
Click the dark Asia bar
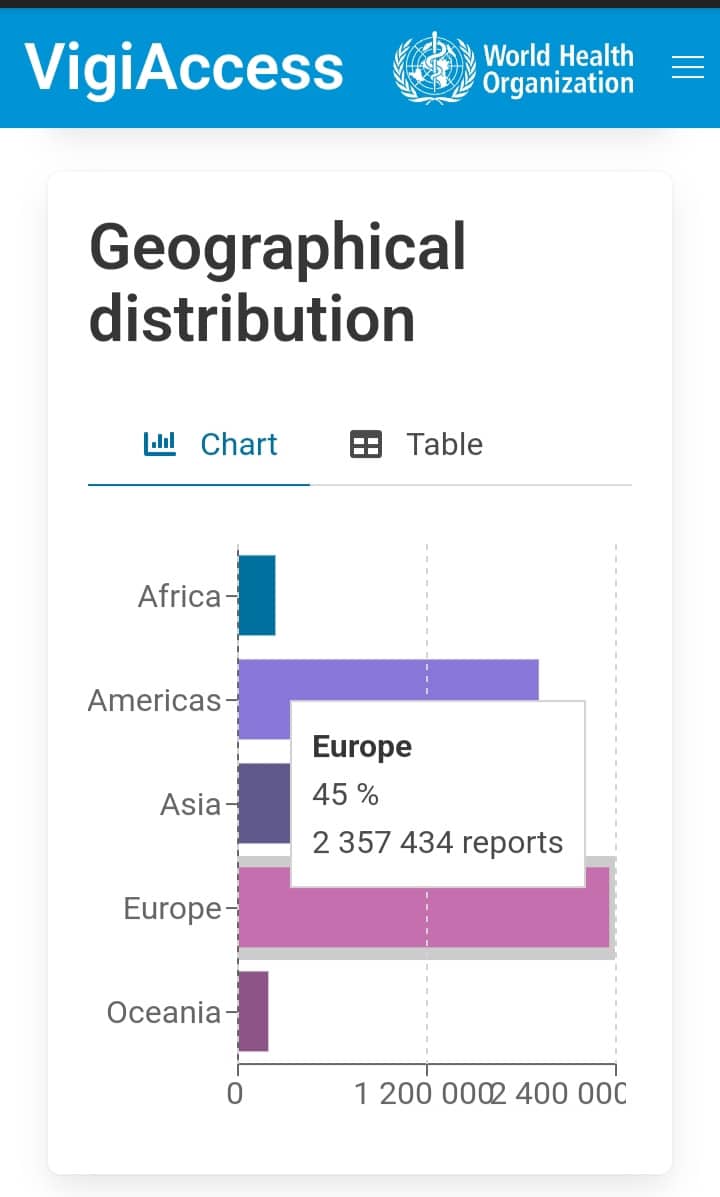tap(264, 803)
